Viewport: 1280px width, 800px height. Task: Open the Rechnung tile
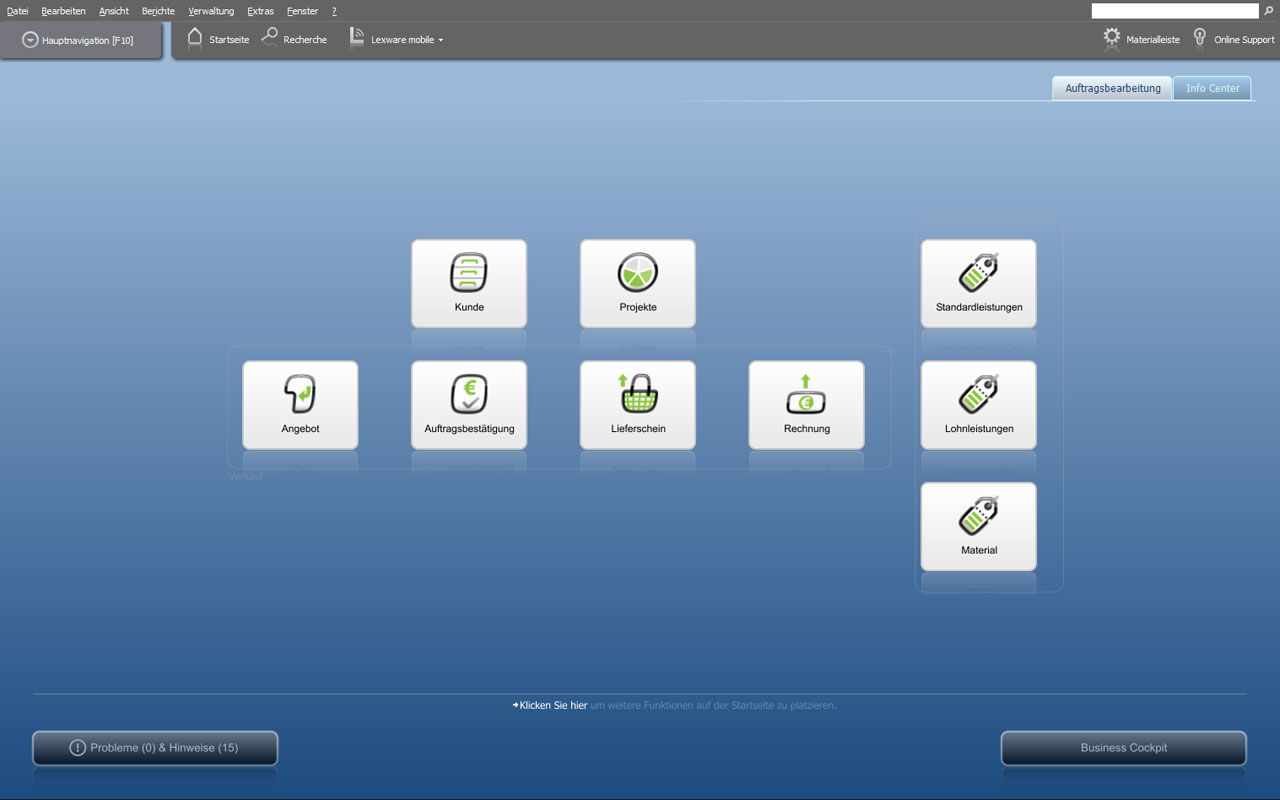(x=807, y=405)
